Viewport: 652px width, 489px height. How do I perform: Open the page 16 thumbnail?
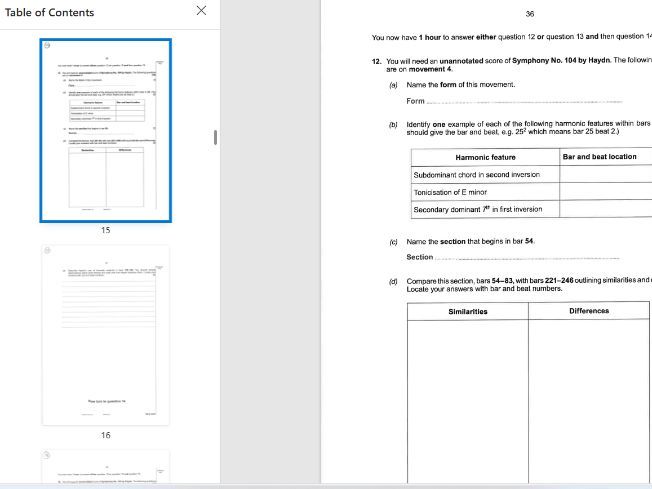click(x=105, y=333)
